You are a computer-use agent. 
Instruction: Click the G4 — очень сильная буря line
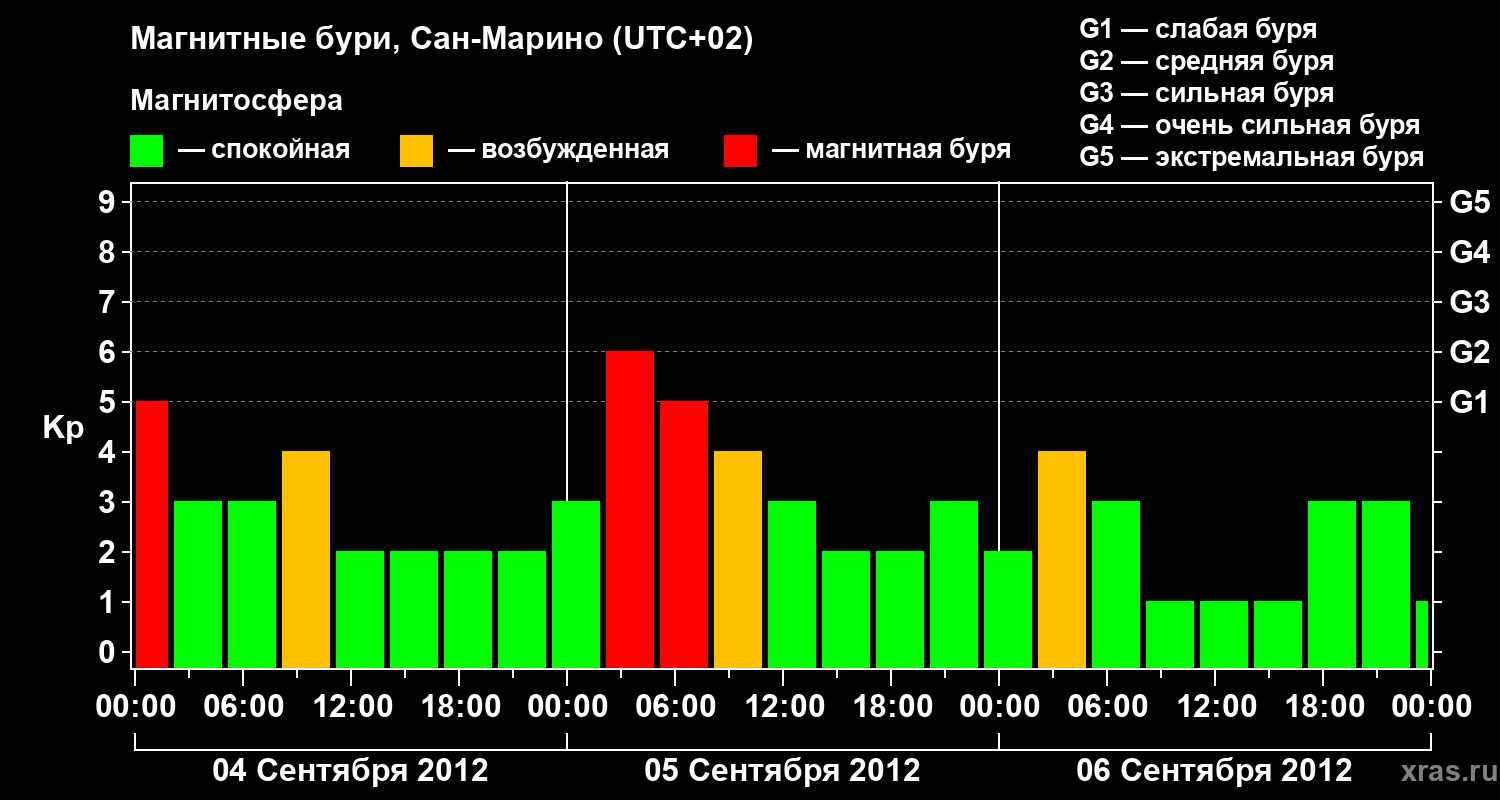[x=1249, y=125]
